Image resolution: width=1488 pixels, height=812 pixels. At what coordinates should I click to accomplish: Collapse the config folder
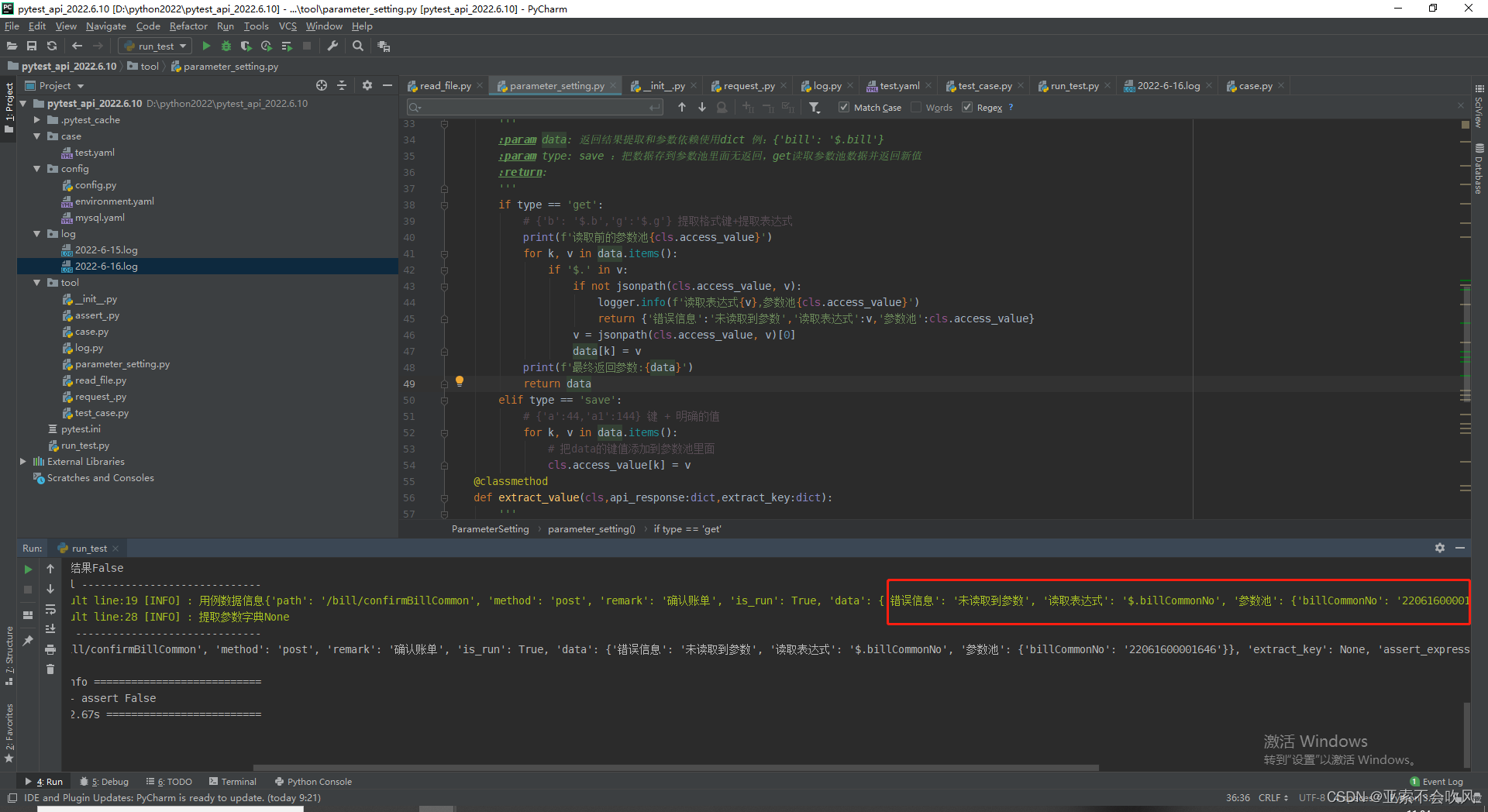point(37,169)
